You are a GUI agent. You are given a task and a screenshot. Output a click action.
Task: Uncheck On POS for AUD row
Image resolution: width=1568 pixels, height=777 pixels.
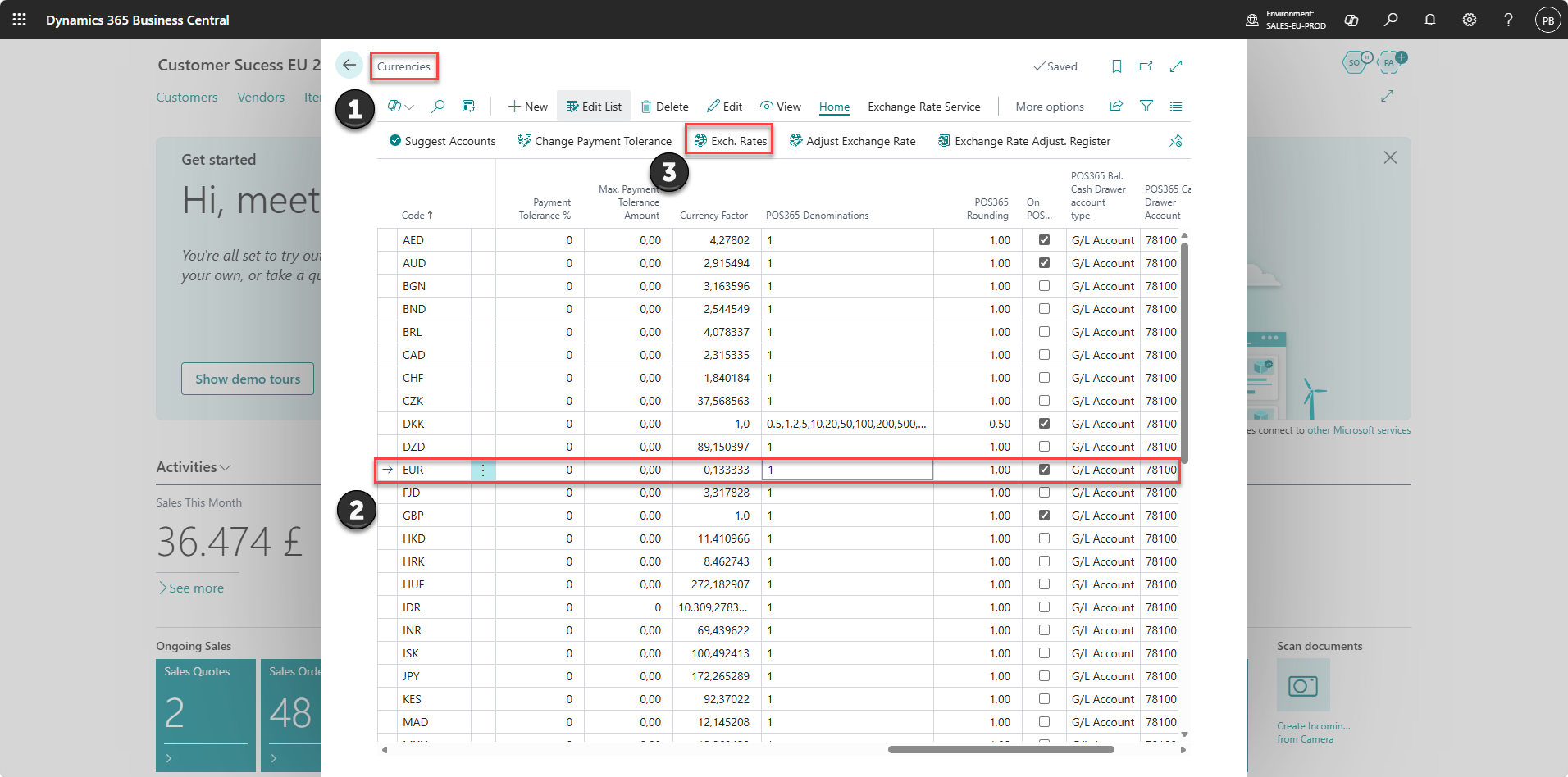[1044, 263]
